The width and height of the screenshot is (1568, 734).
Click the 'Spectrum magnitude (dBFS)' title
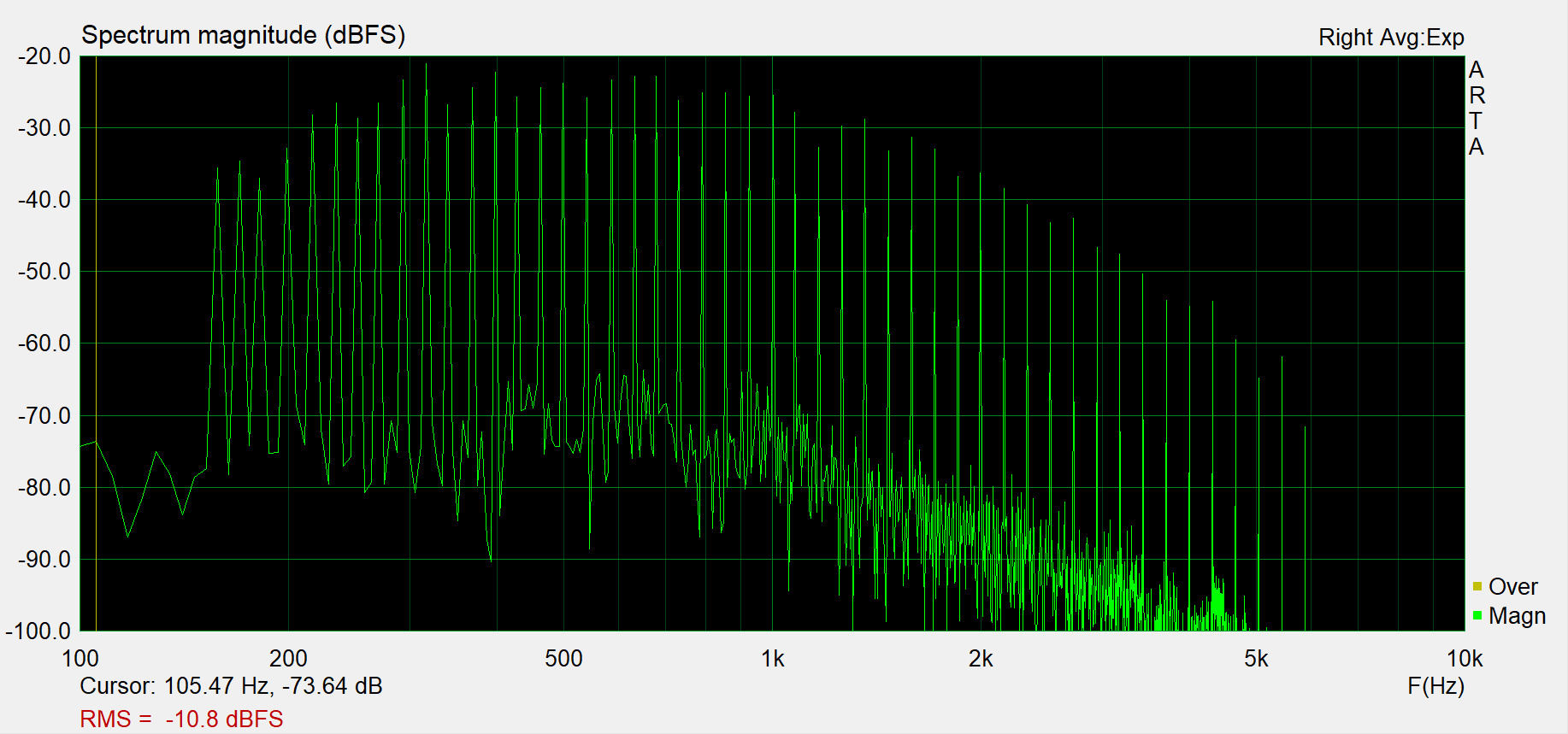click(244, 35)
